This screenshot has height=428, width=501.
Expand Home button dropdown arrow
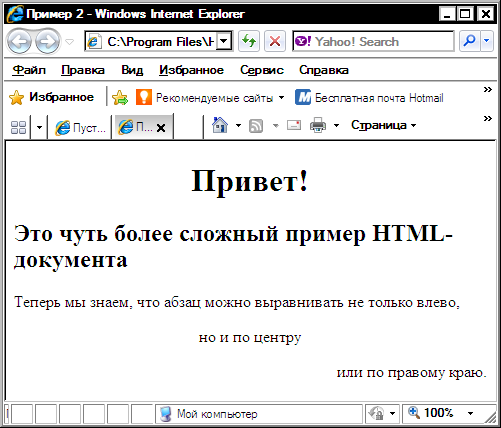pyautogui.click(x=238, y=125)
